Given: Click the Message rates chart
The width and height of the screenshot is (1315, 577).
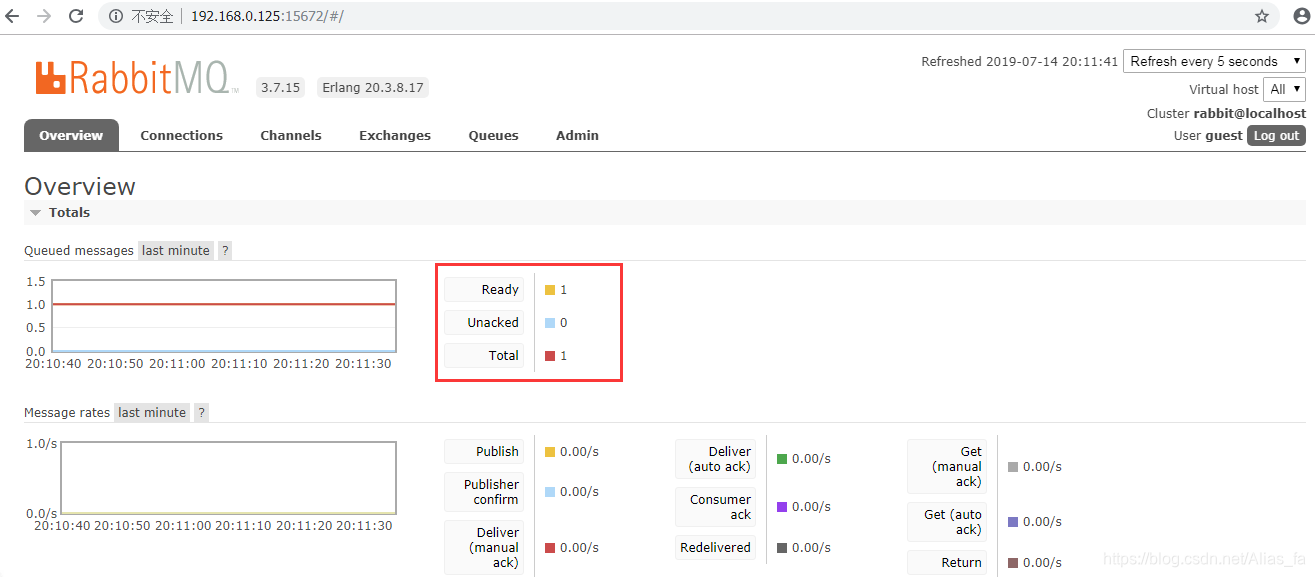Looking at the screenshot, I should click(228, 478).
